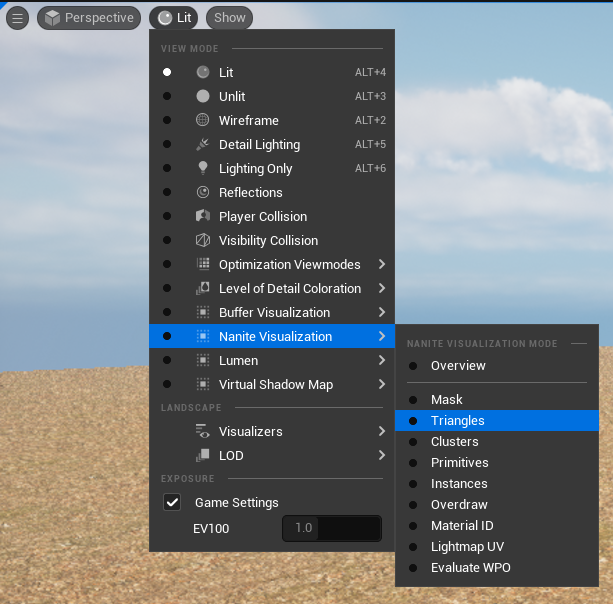Click the Lit label in viewport toolbar

click(184, 18)
